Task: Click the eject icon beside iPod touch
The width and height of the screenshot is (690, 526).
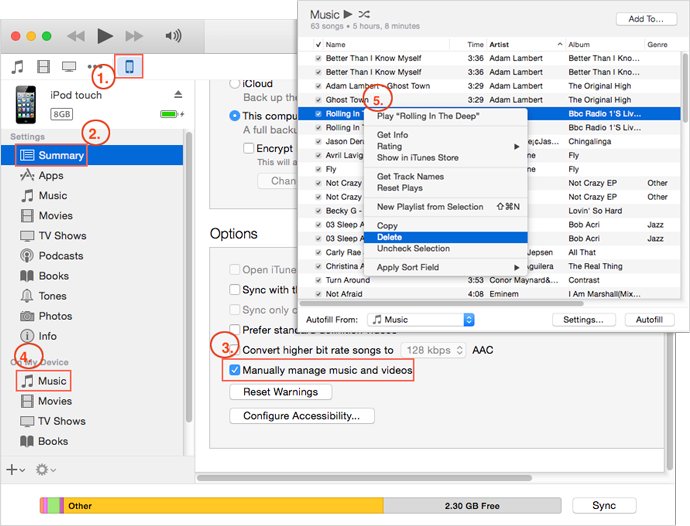Action: click(178, 95)
